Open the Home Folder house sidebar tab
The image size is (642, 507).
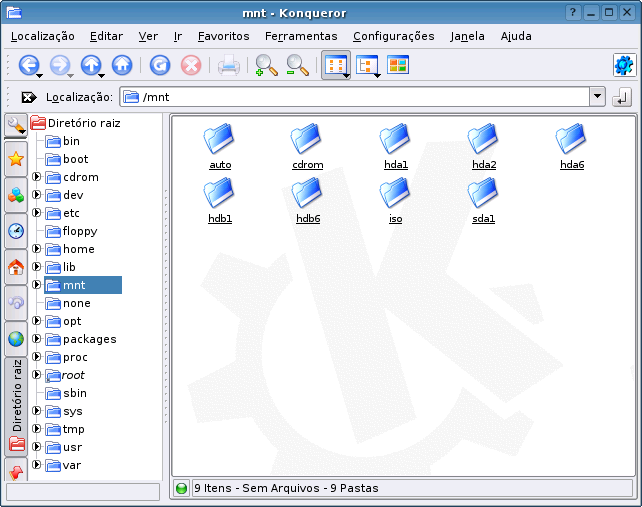click(x=16, y=267)
